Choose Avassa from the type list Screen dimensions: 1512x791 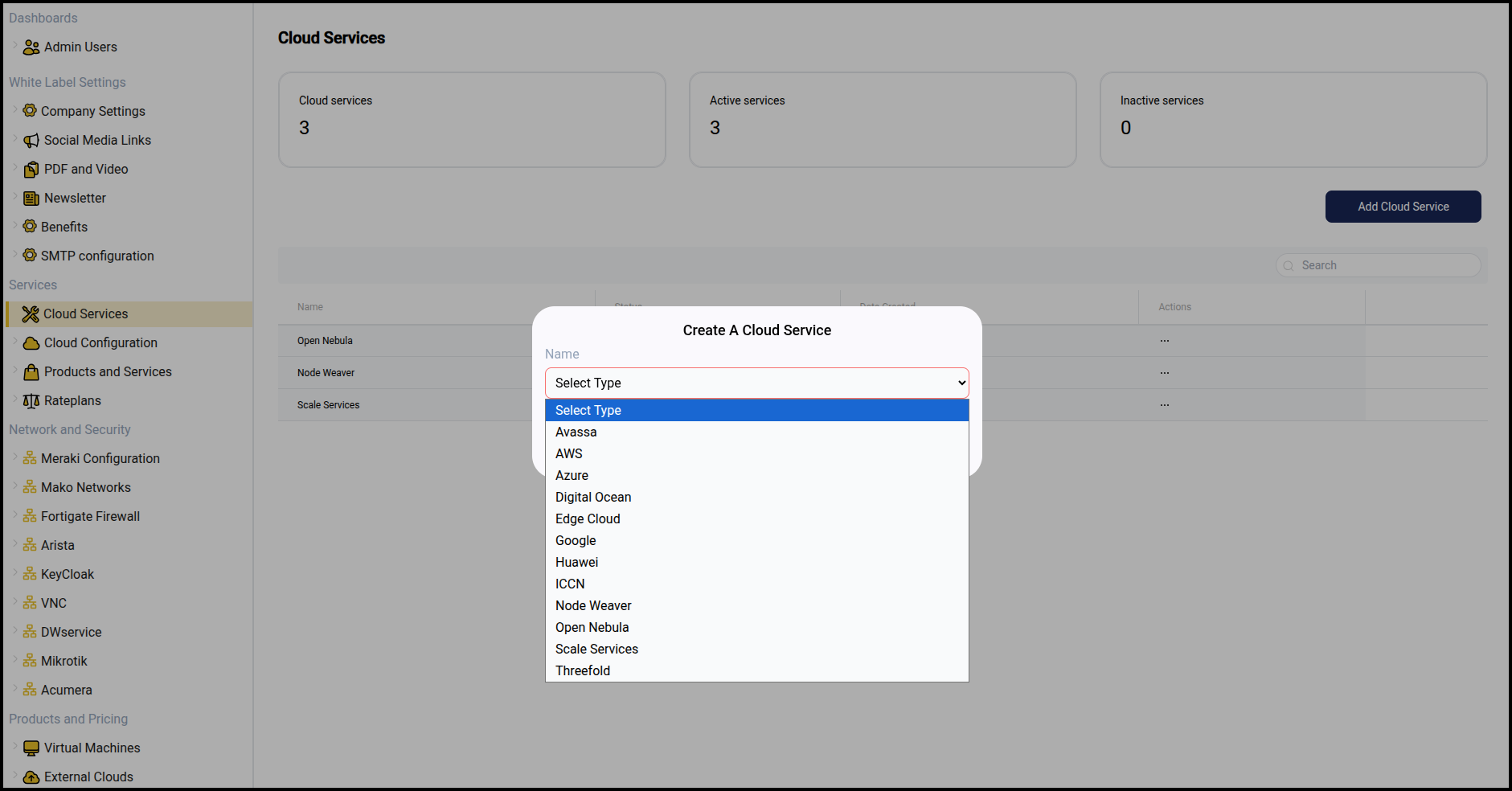(757, 432)
